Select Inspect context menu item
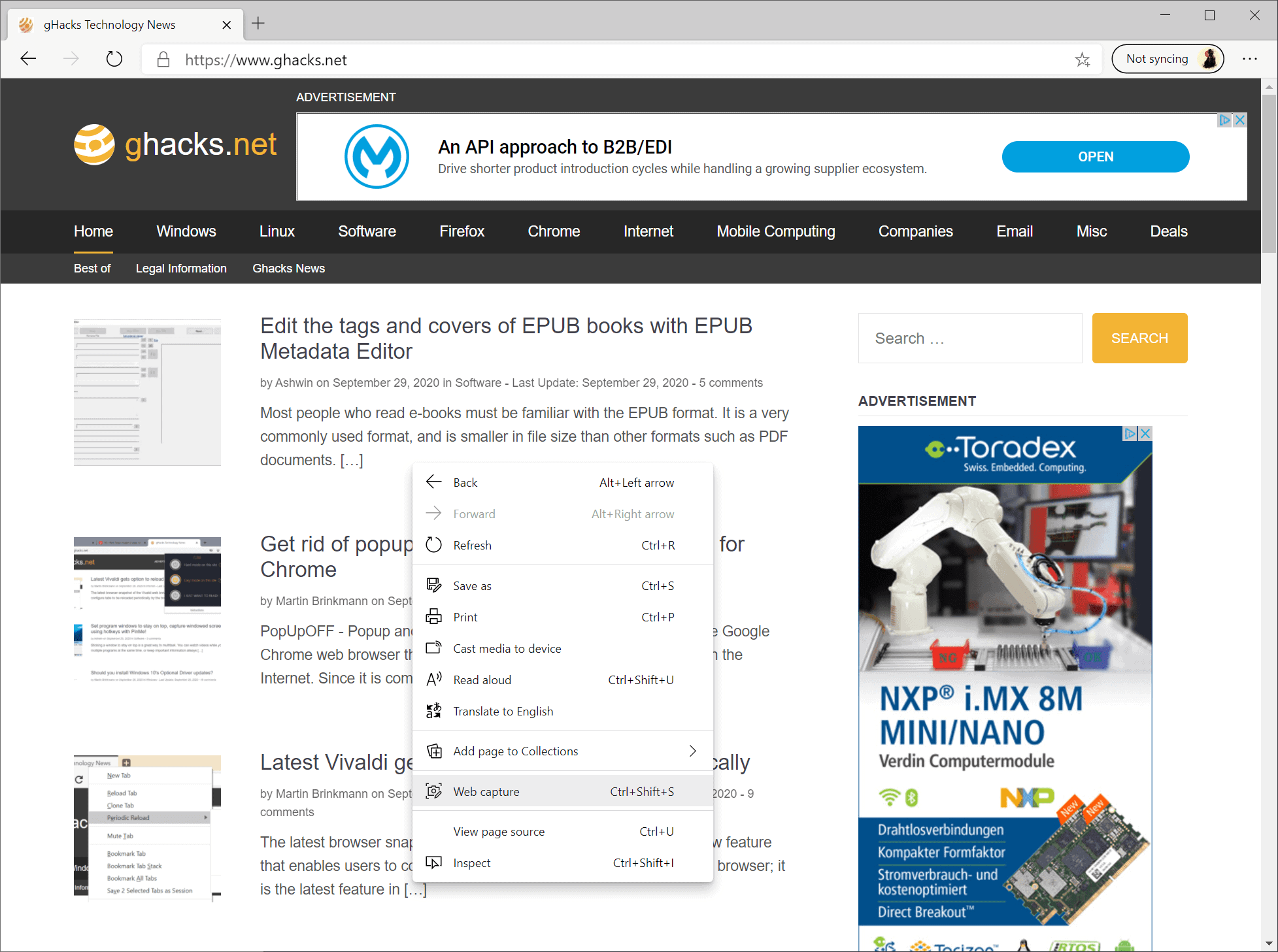 click(471, 863)
